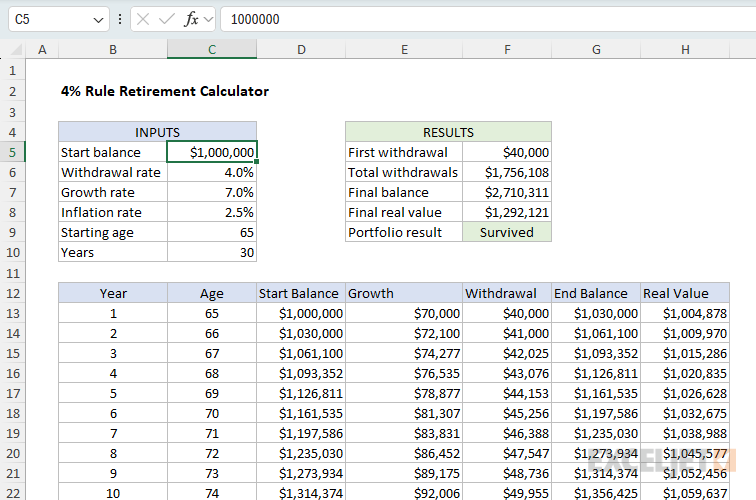Open the Name Box dropdown arrow
The height and width of the screenshot is (500, 756).
98,20
